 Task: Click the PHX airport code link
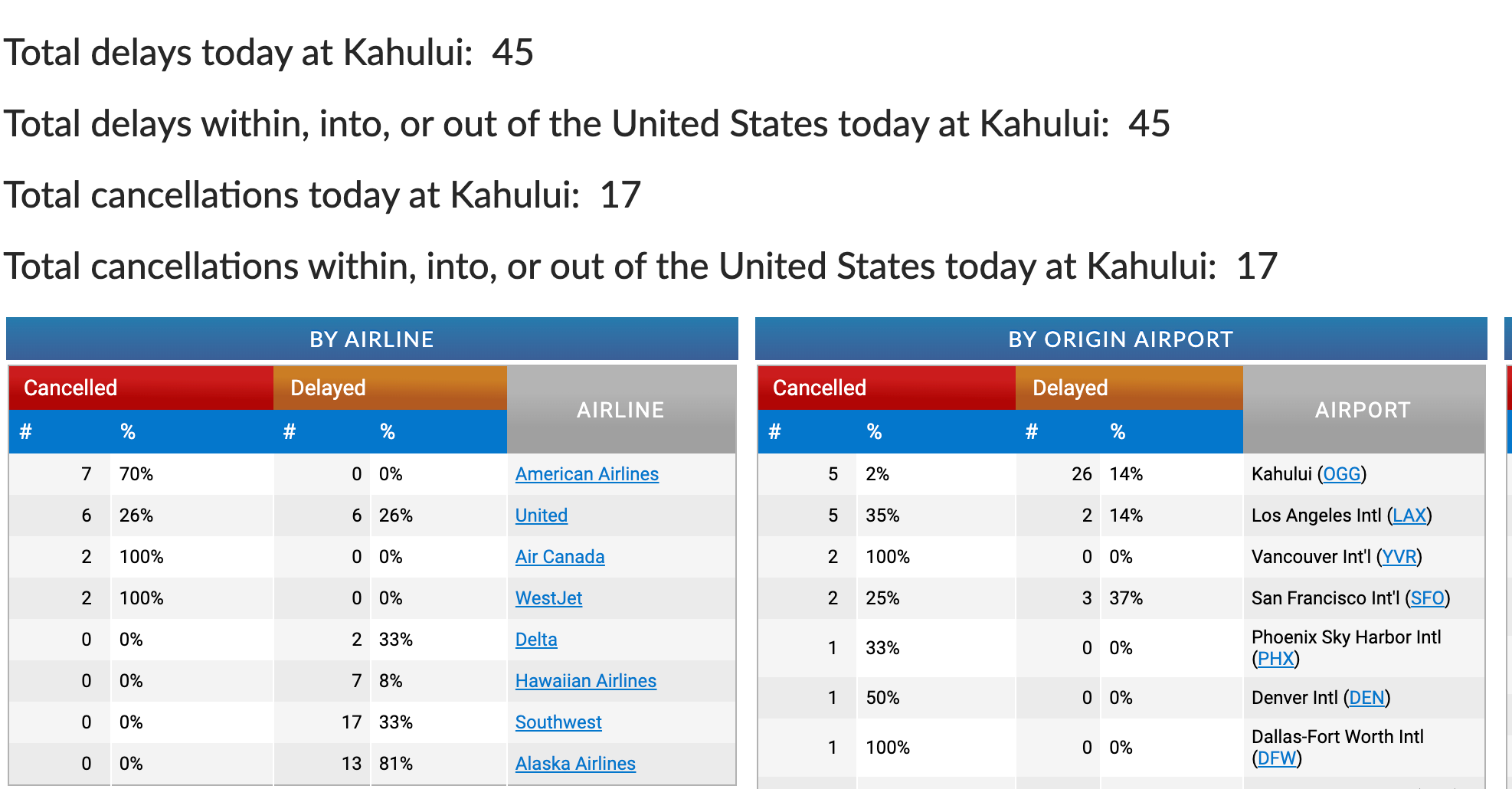1275,659
